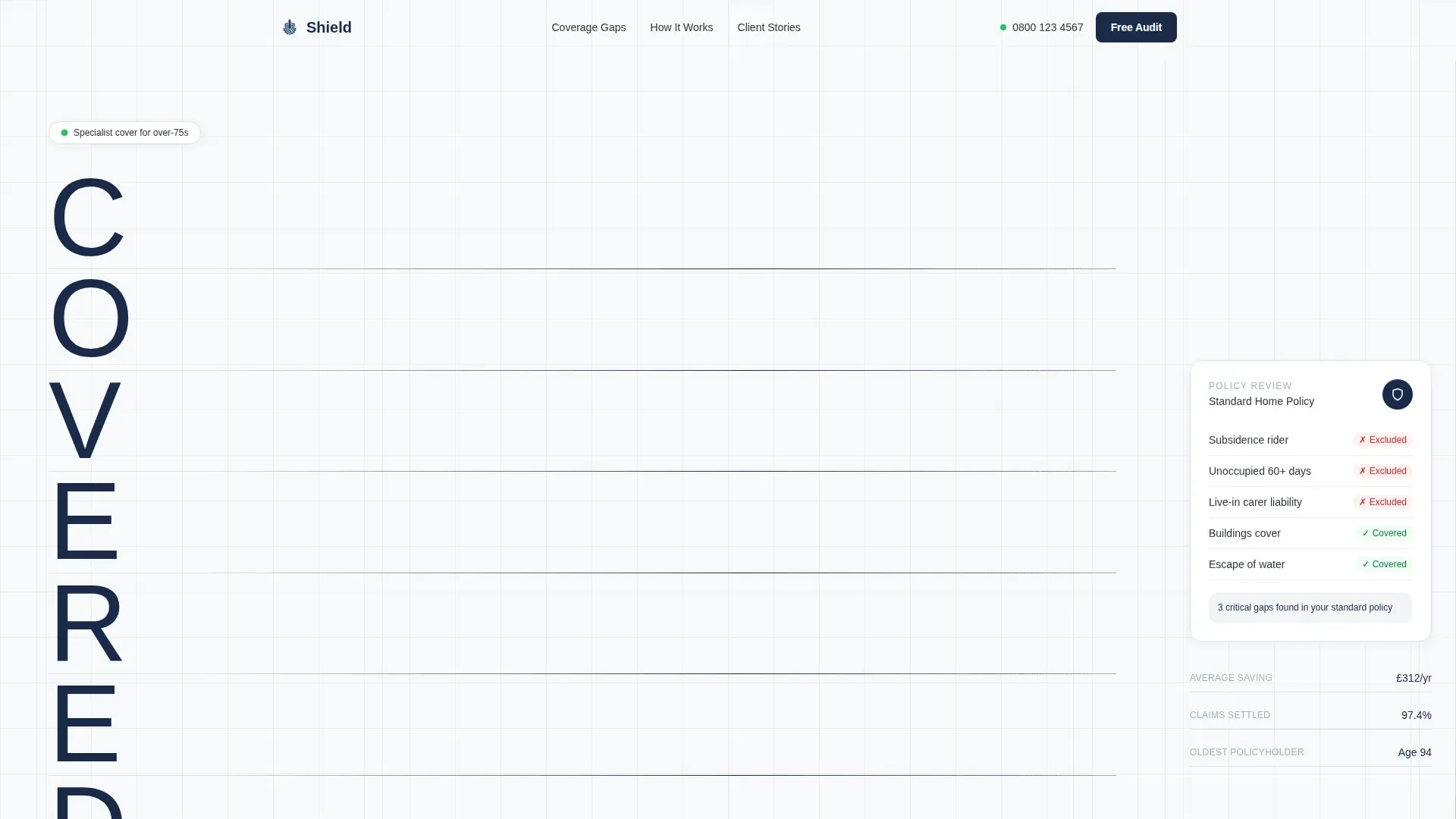
Task: Click the Covered badge for Escape of water
Action: point(1384,564)
